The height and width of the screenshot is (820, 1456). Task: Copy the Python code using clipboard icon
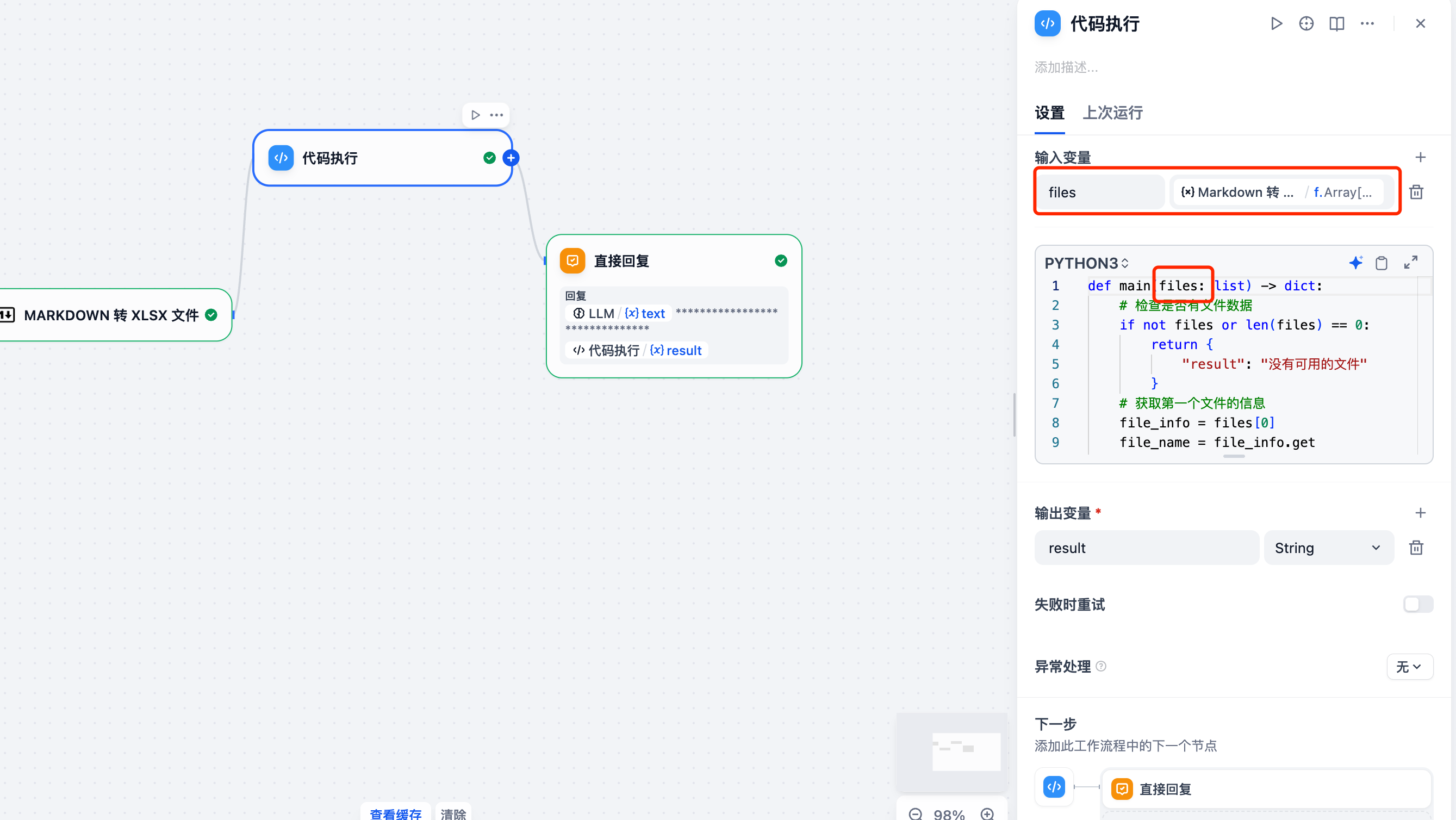tap(1382, 262)
